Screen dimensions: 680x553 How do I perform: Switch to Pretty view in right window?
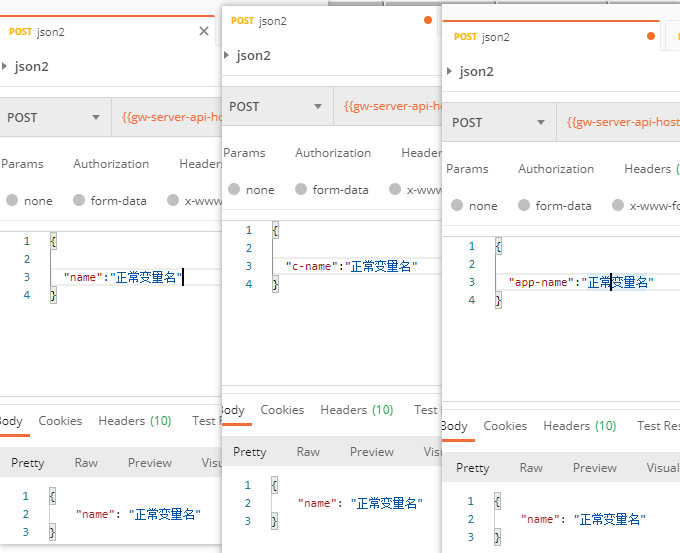click(x=473, y=468)
